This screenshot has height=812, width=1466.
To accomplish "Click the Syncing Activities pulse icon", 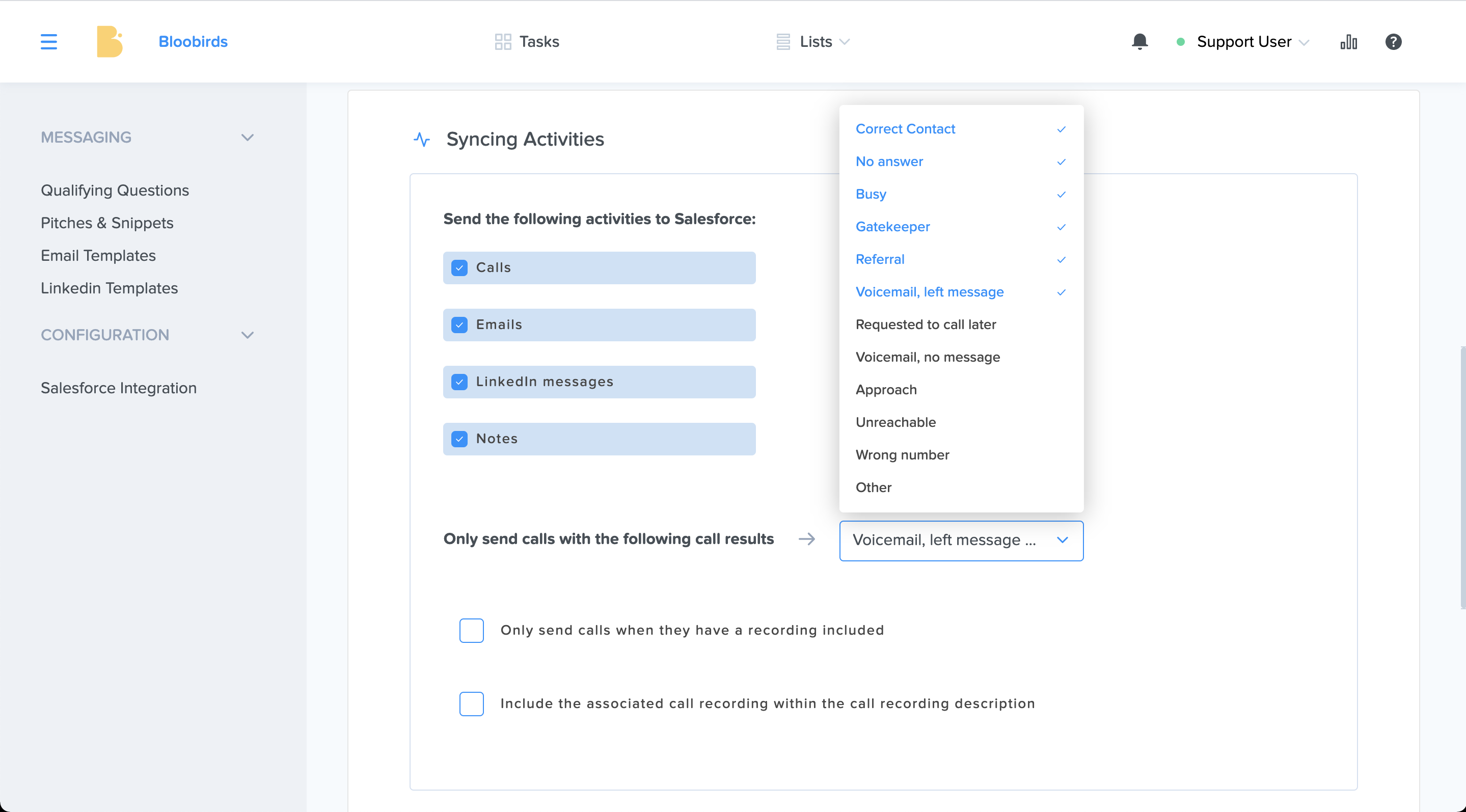I will [422, 140].
